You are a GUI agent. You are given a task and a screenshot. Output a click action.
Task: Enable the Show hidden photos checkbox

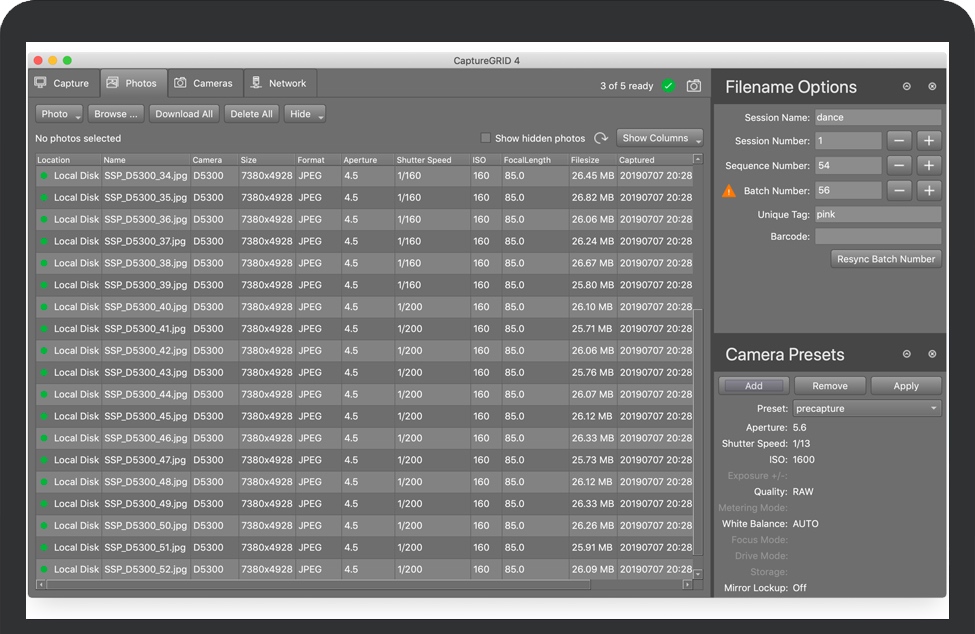(486, 138)
